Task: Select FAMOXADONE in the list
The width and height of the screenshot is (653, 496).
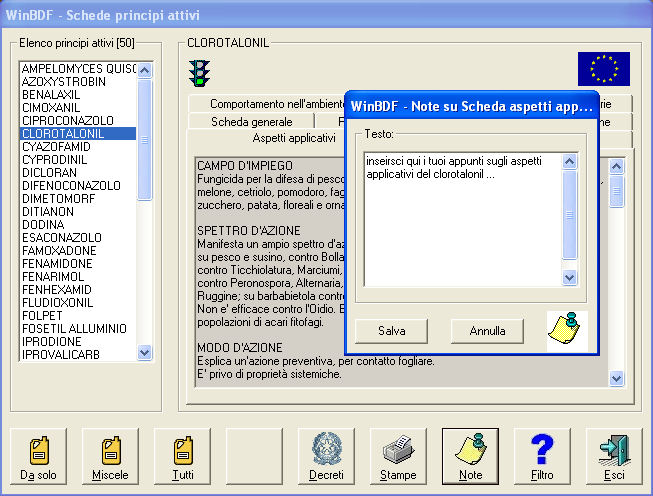Action: pyautogui.click(x=78, y=250)
